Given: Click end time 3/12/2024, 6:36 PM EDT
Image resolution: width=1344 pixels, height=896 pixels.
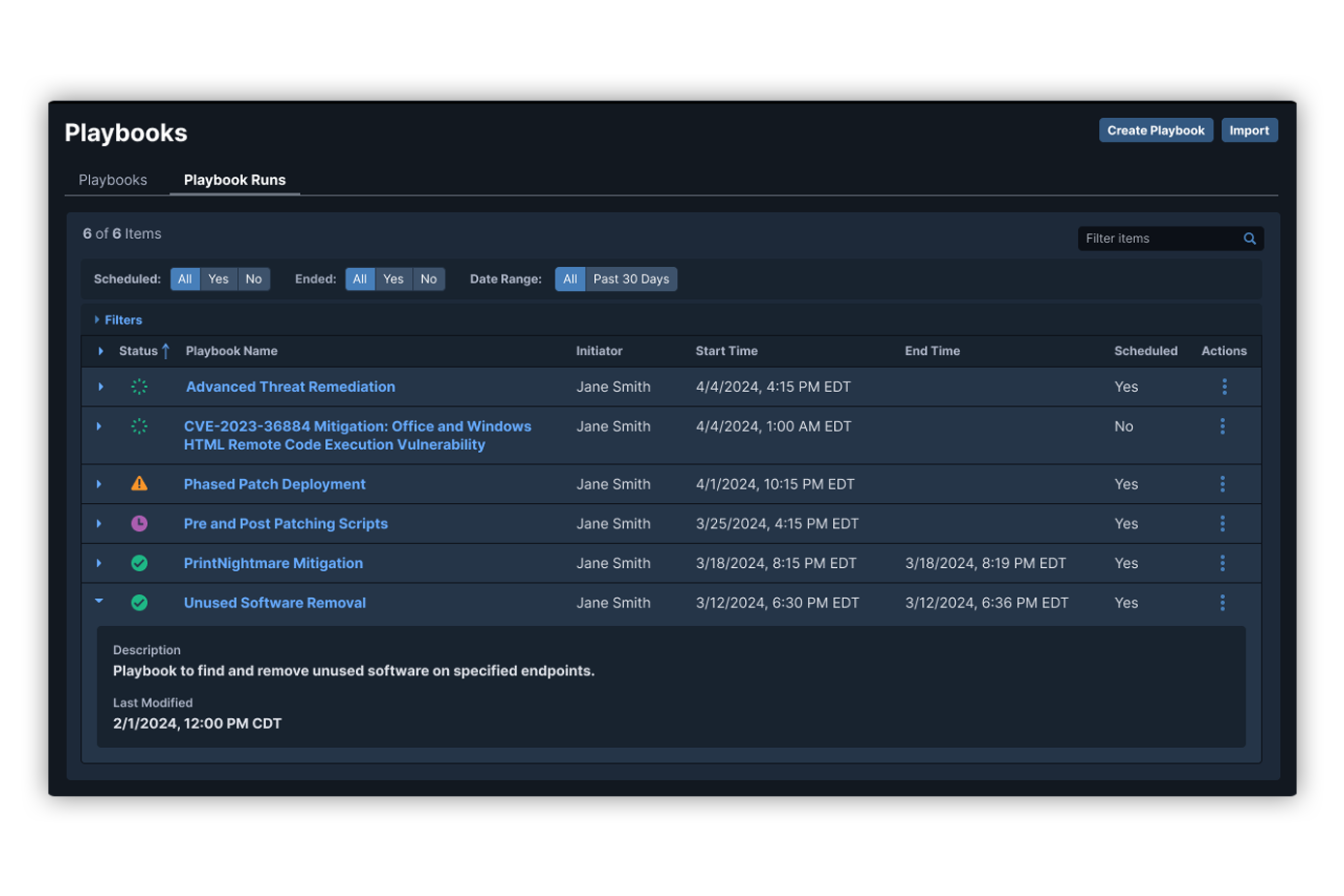Looking at the screenshot, I should (x=986, y=603).
